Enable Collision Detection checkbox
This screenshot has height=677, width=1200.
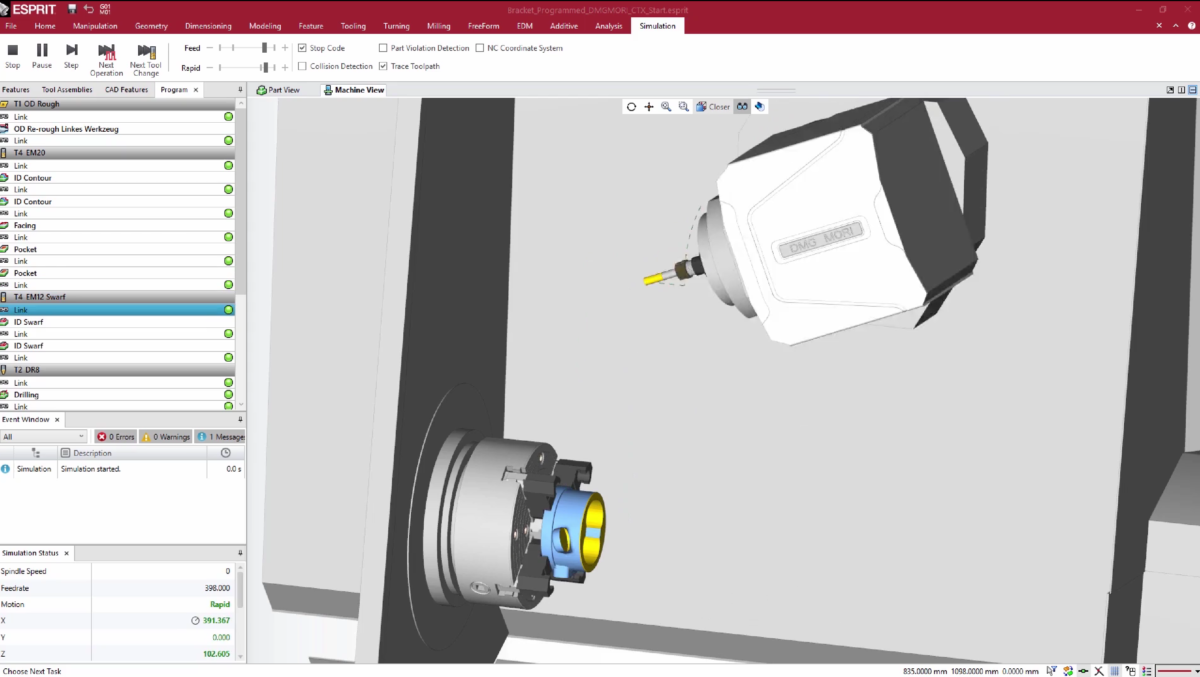coord(302,66)
